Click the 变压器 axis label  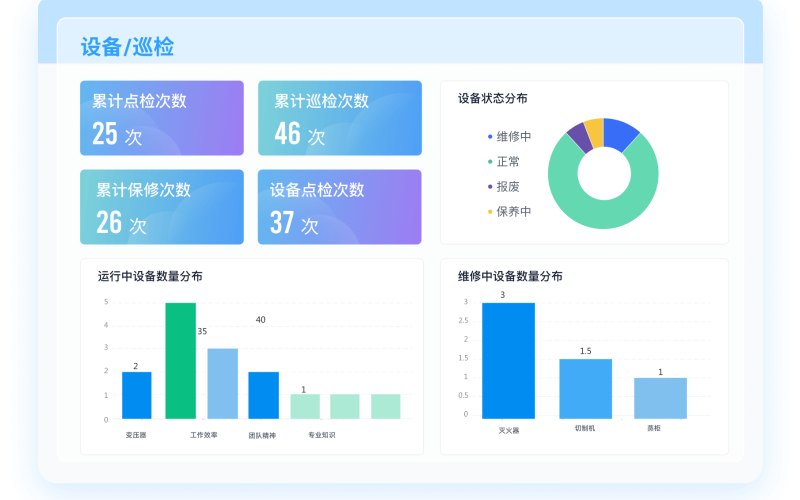[136, 435]
